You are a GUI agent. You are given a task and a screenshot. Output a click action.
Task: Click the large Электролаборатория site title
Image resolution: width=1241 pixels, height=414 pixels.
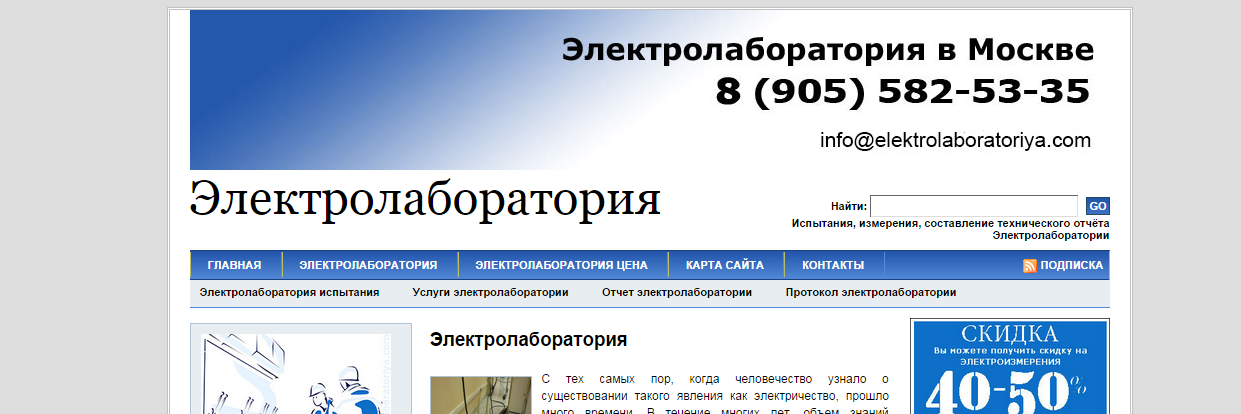tap(425, 199)
